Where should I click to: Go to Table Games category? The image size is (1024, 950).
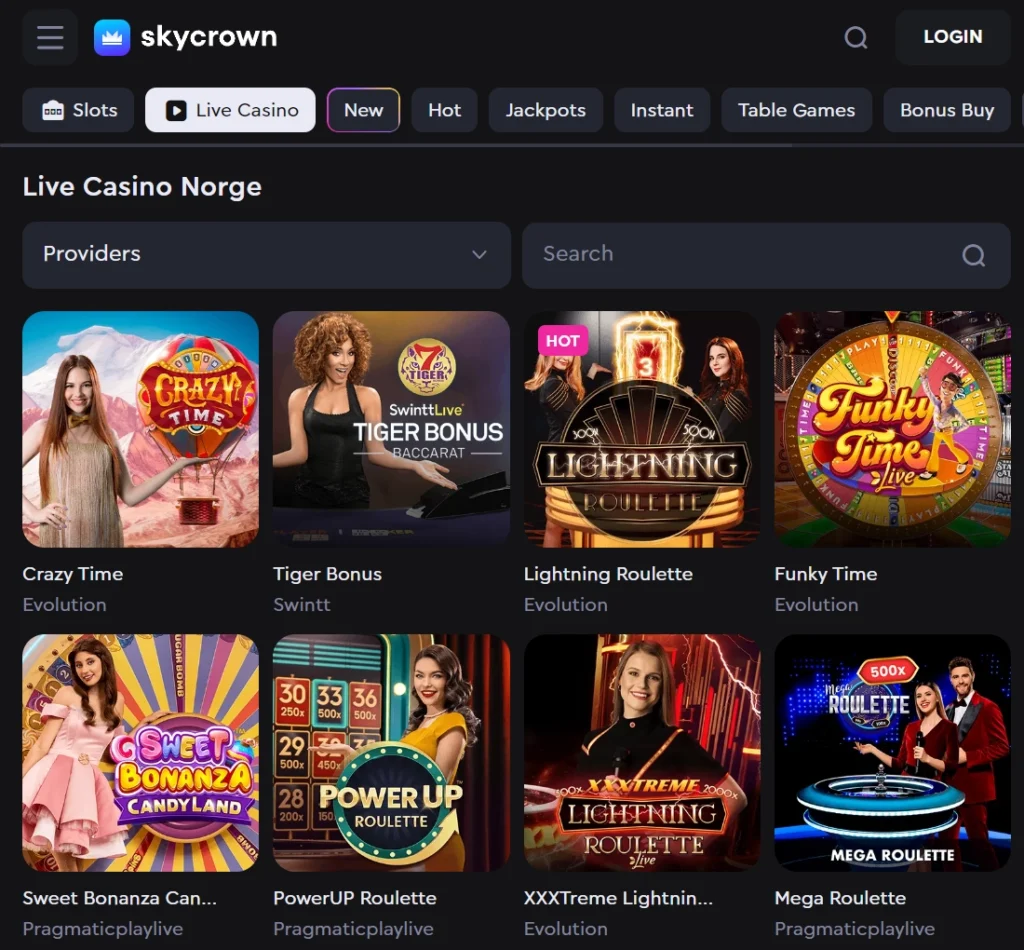pos(796,110)
